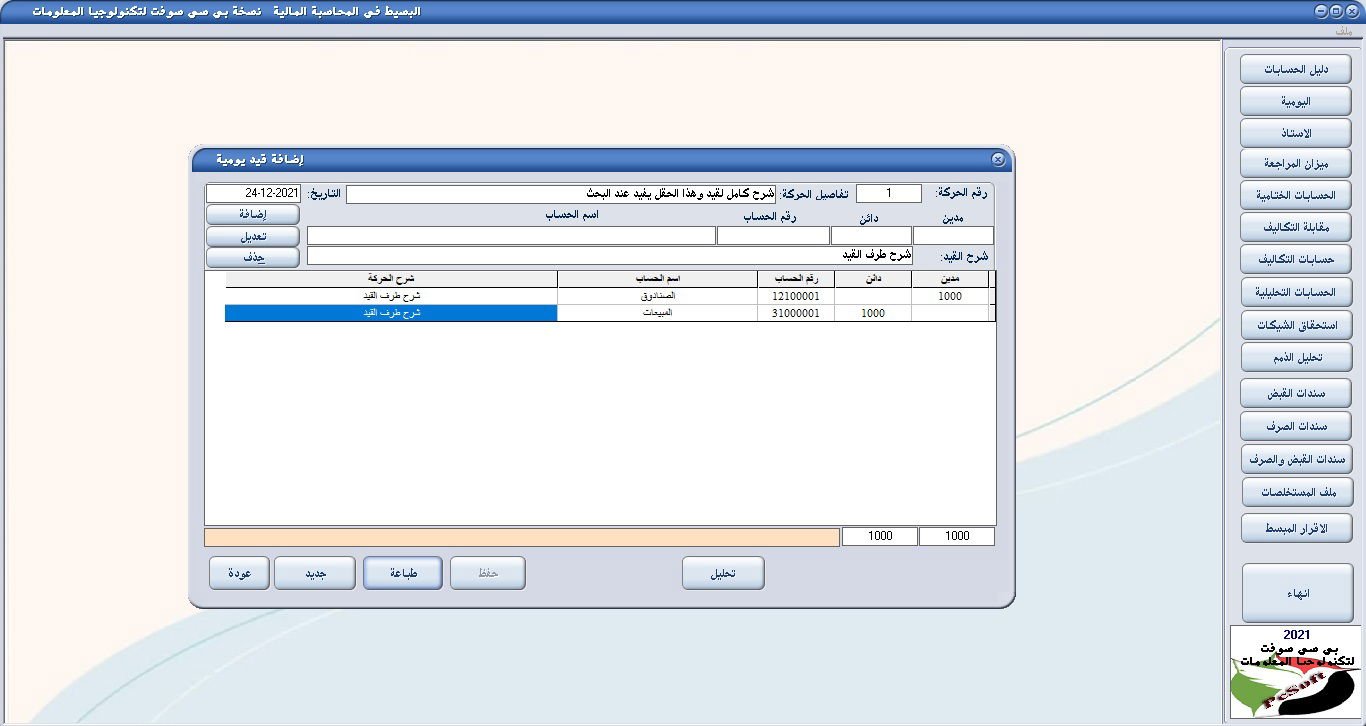
Task: Click تحليل to analyze the entry
Action: click(x=723, y=572)
